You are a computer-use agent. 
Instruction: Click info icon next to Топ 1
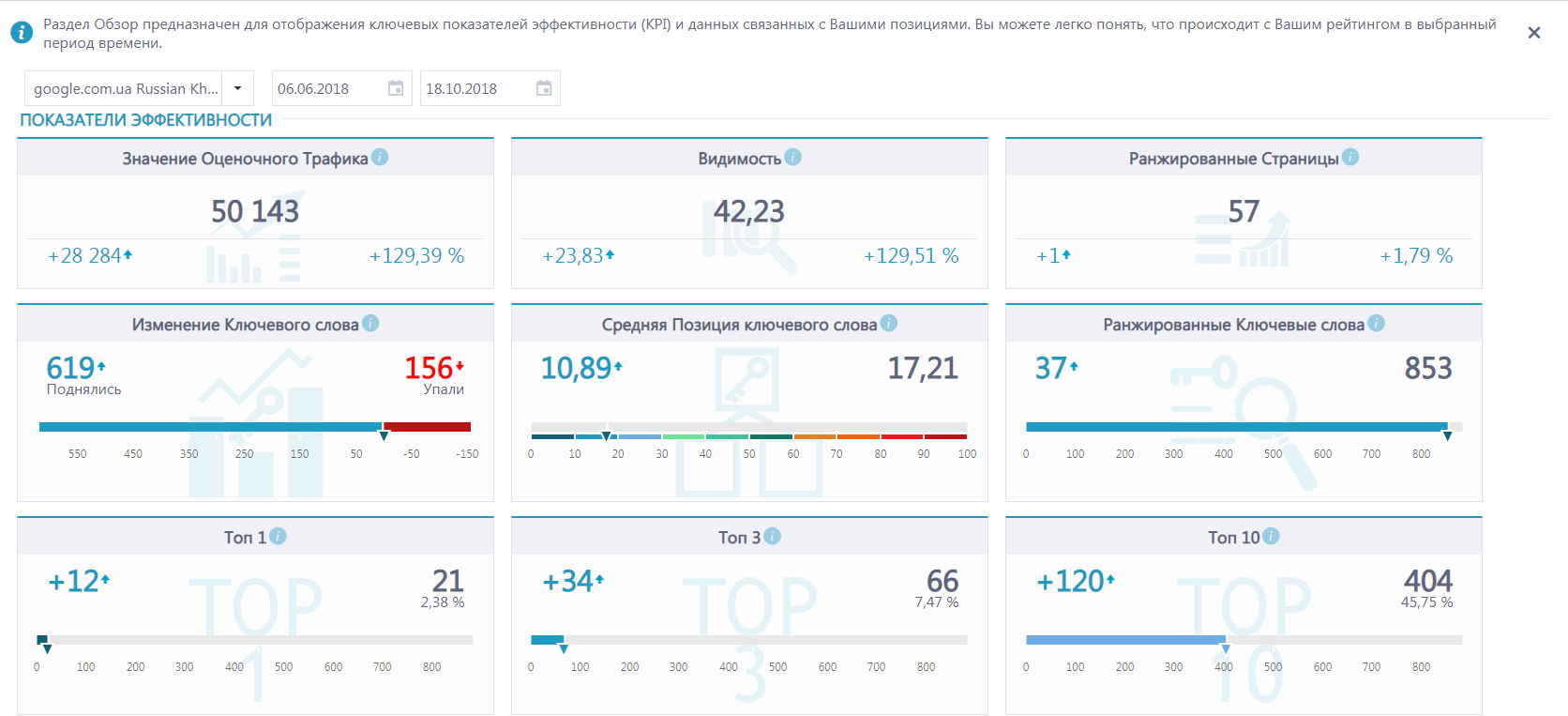coord(278,536)
